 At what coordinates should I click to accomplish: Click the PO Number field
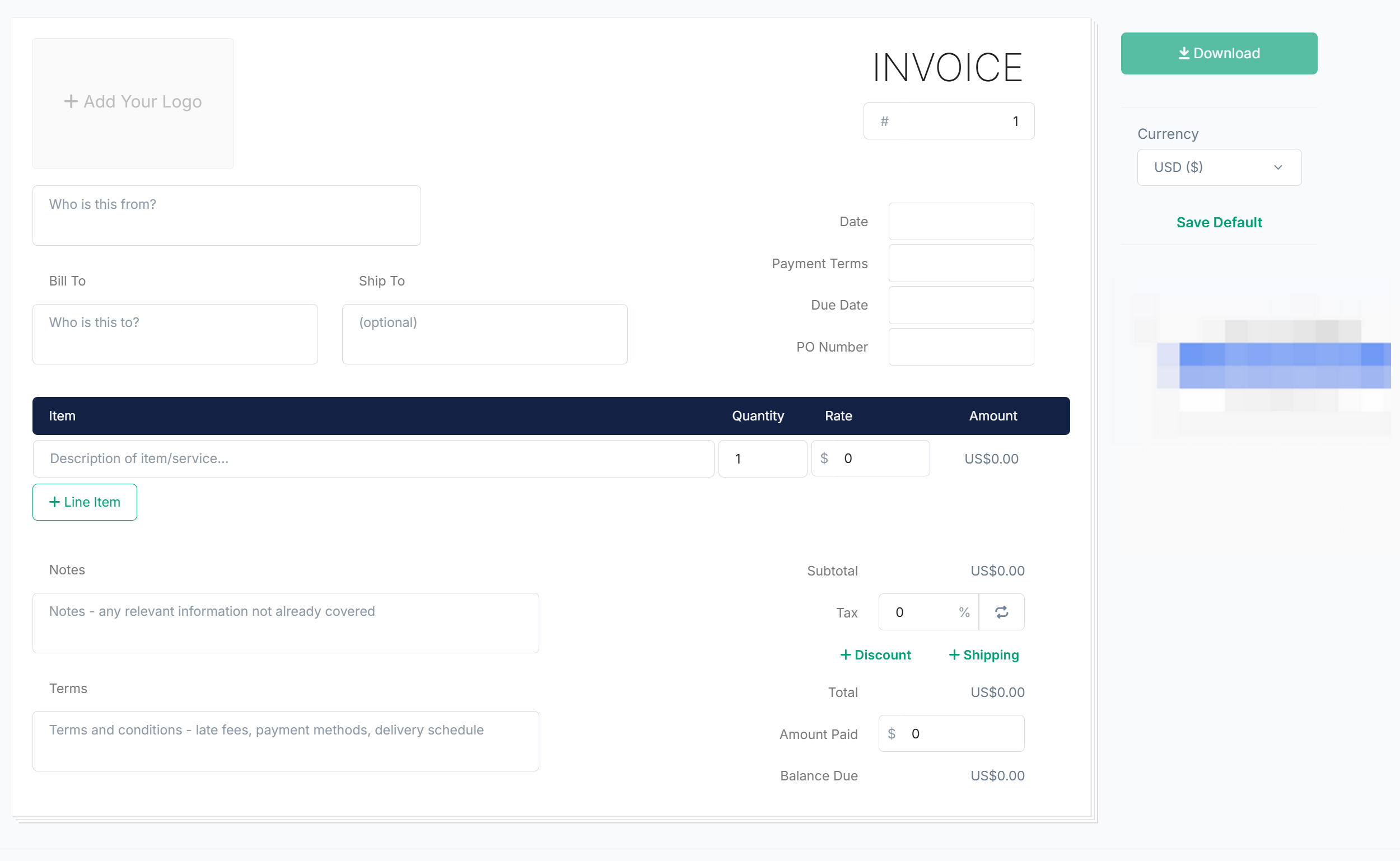click(x=960, y=347)
